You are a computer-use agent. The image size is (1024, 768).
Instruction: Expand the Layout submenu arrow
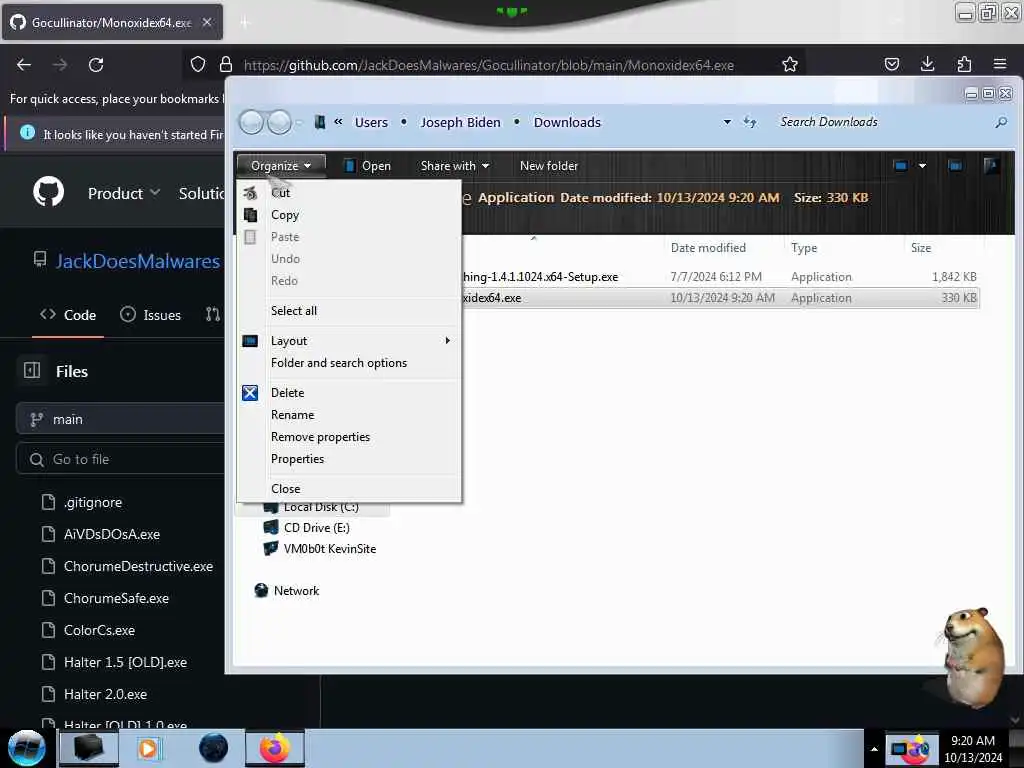447,340
